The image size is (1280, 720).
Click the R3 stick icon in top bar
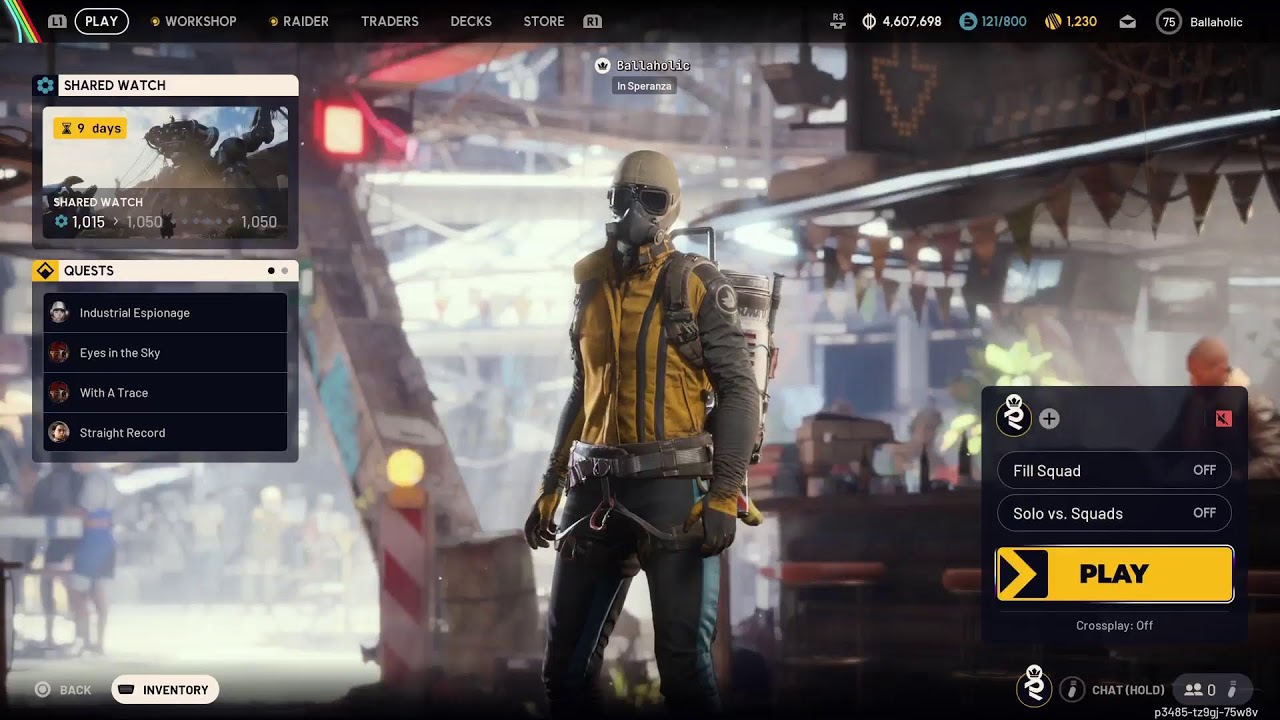point(838,21)
